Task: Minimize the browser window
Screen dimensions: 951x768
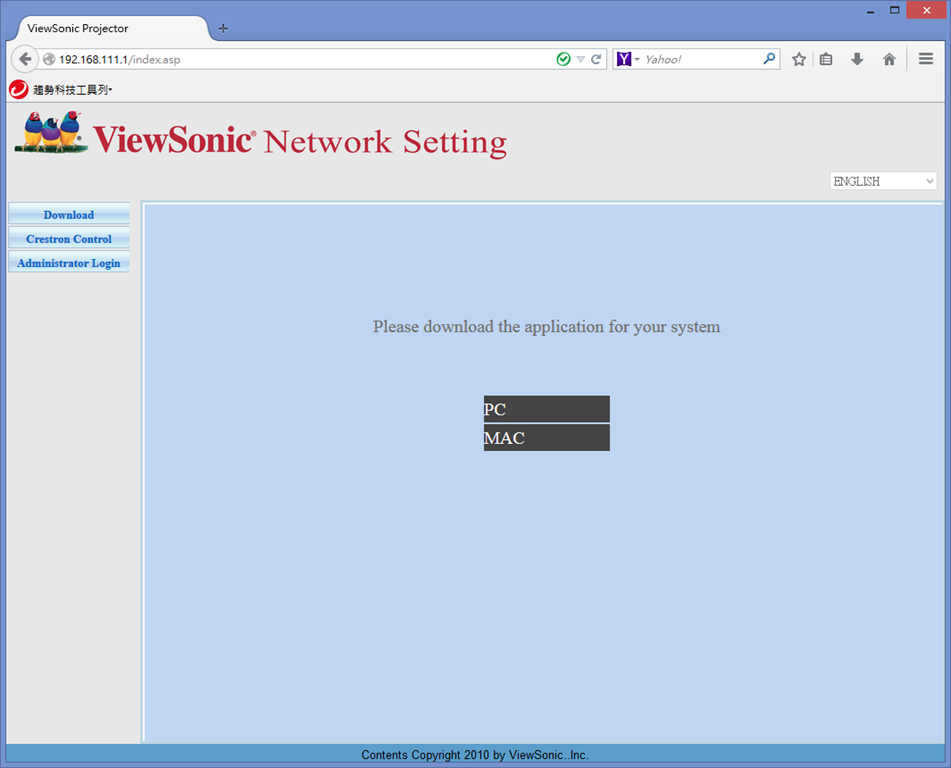Action: point(870,11)
